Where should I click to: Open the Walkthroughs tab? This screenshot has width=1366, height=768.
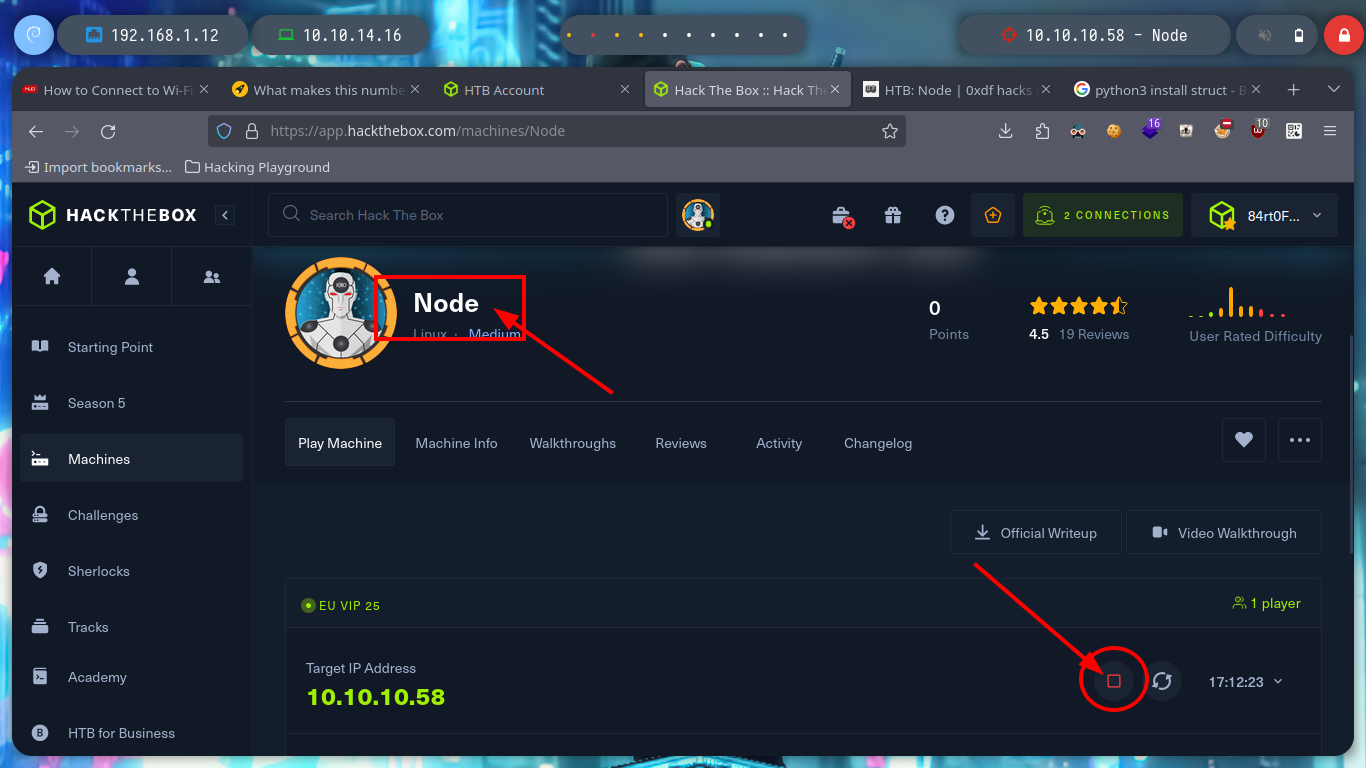[572, 443]
